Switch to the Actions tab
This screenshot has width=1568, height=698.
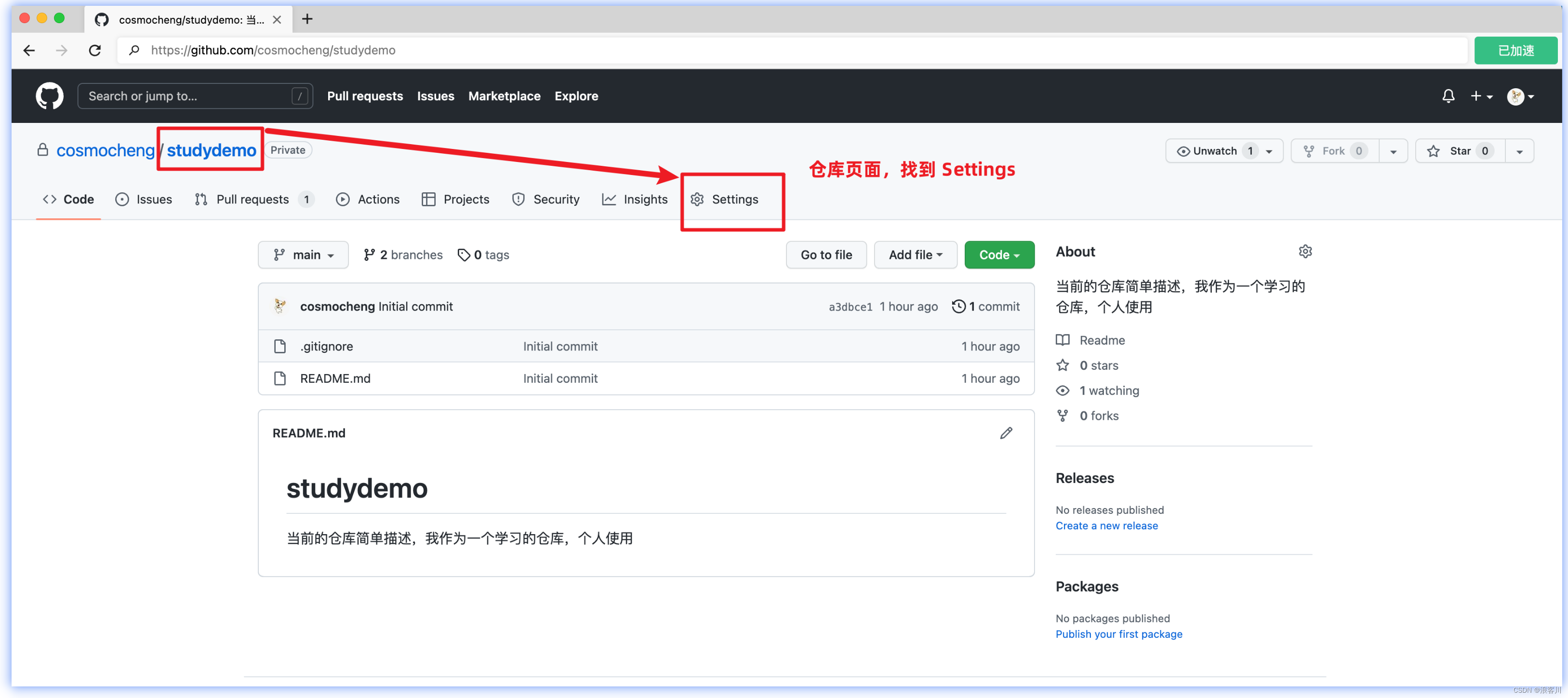(x=368, y=199)
